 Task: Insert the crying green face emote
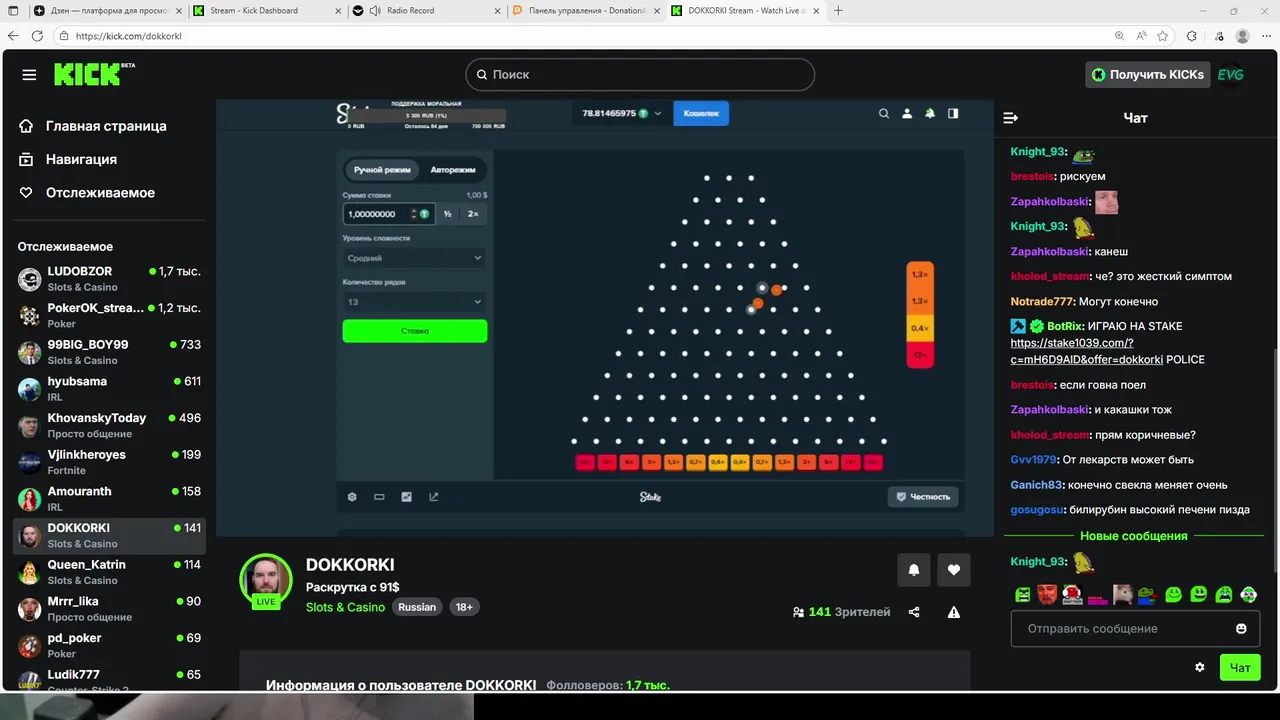click(x=1224, y=594)
